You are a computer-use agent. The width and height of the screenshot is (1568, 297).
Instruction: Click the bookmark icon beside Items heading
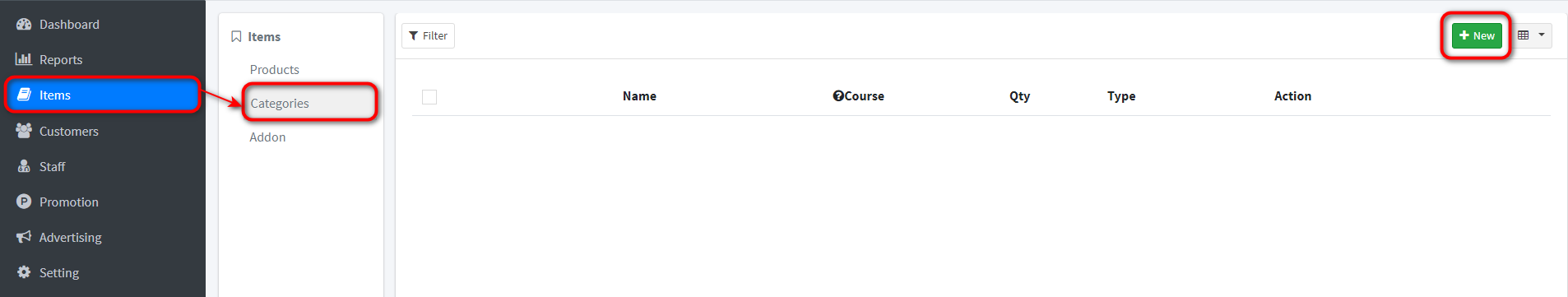pyautogui.click(x=236, y=37)
